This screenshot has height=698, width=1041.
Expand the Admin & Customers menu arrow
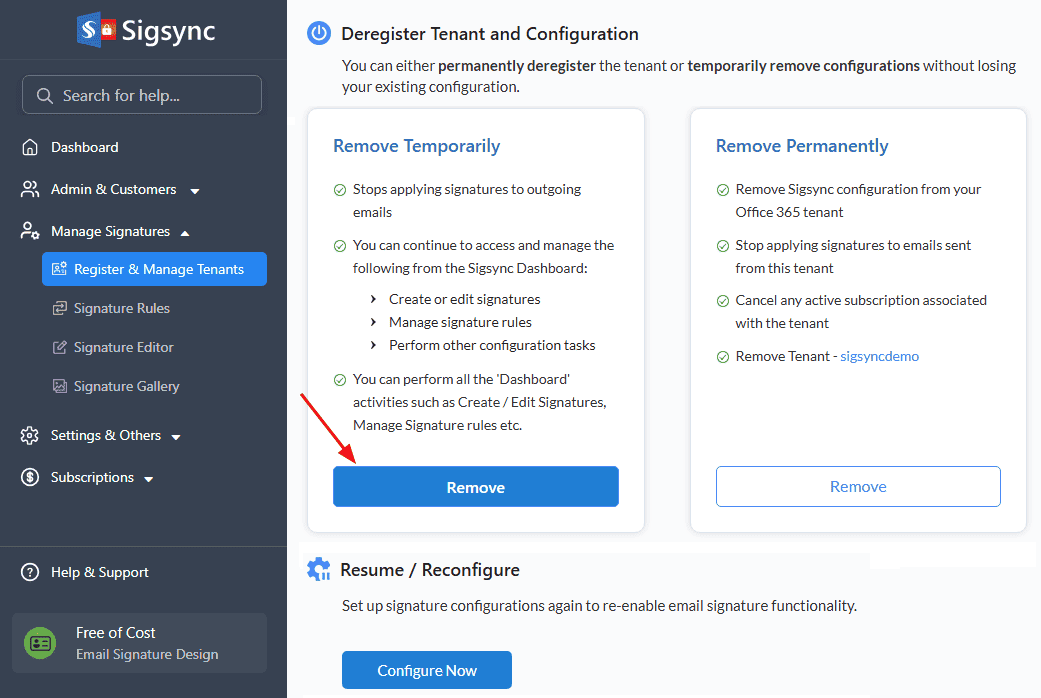pos(195,191)
